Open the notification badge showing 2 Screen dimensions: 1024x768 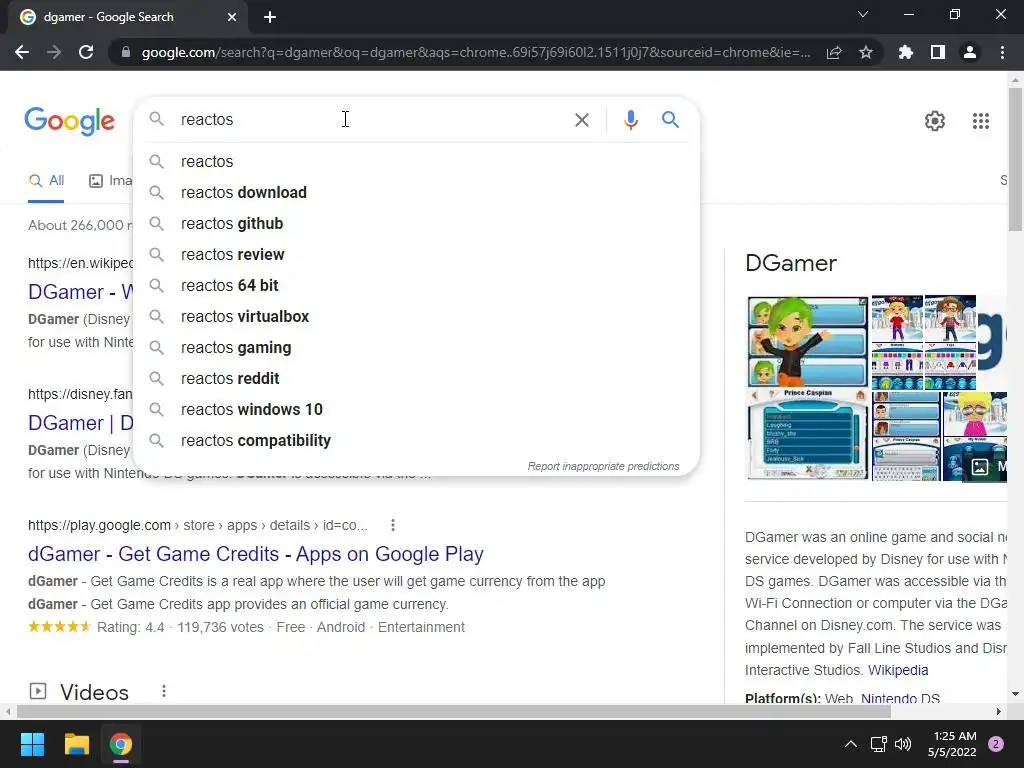[x=995, y=744]
